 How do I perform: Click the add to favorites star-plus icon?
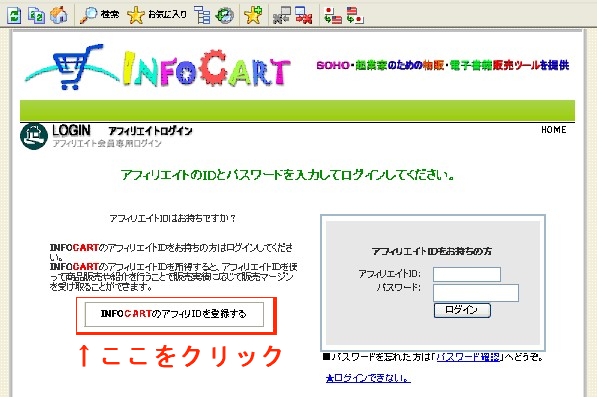click(253, 15)
